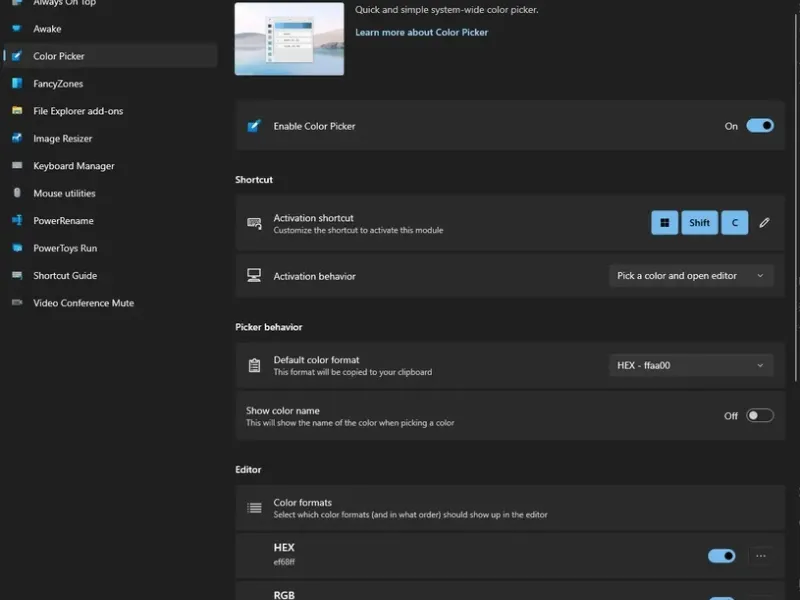Screen dimensions: 800x600
Task: Click the Color Picker sidebar icon
Action: pos(17,56)
